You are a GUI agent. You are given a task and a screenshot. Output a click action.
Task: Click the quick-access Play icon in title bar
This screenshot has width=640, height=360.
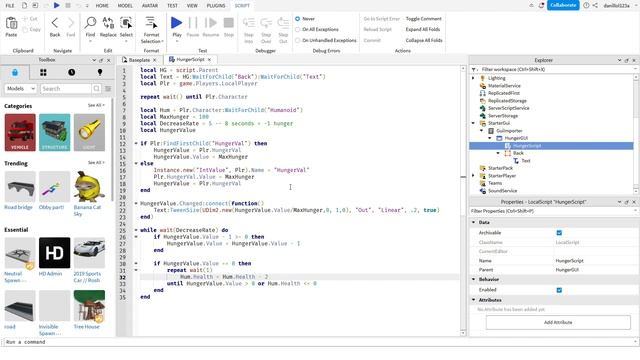coord(56,5)
